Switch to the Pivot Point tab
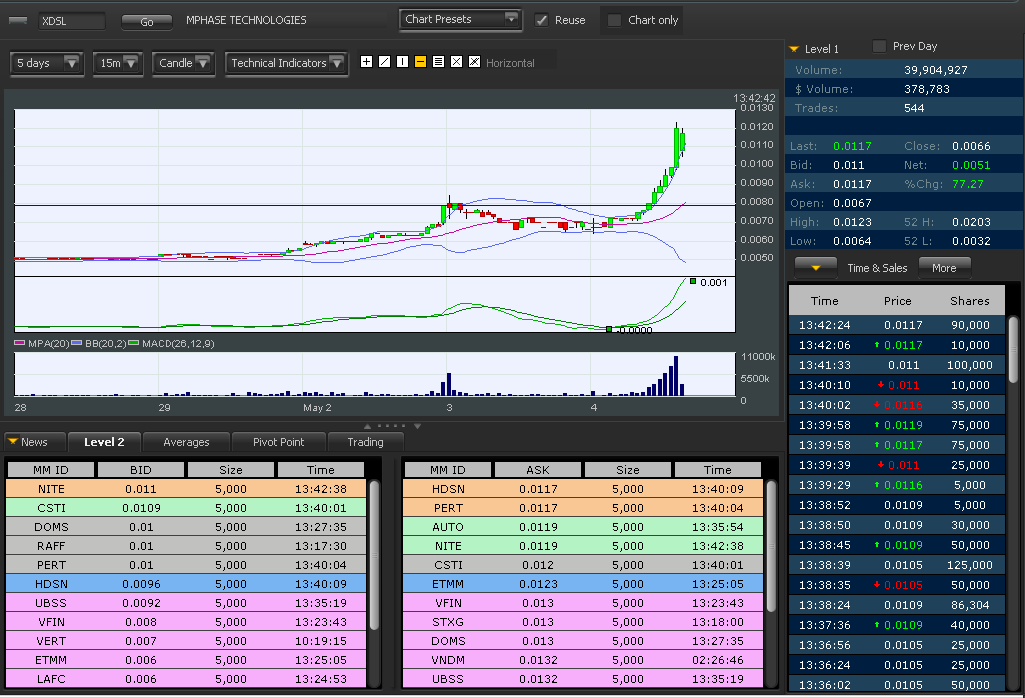1025x698 pixels. click(278, 442)
